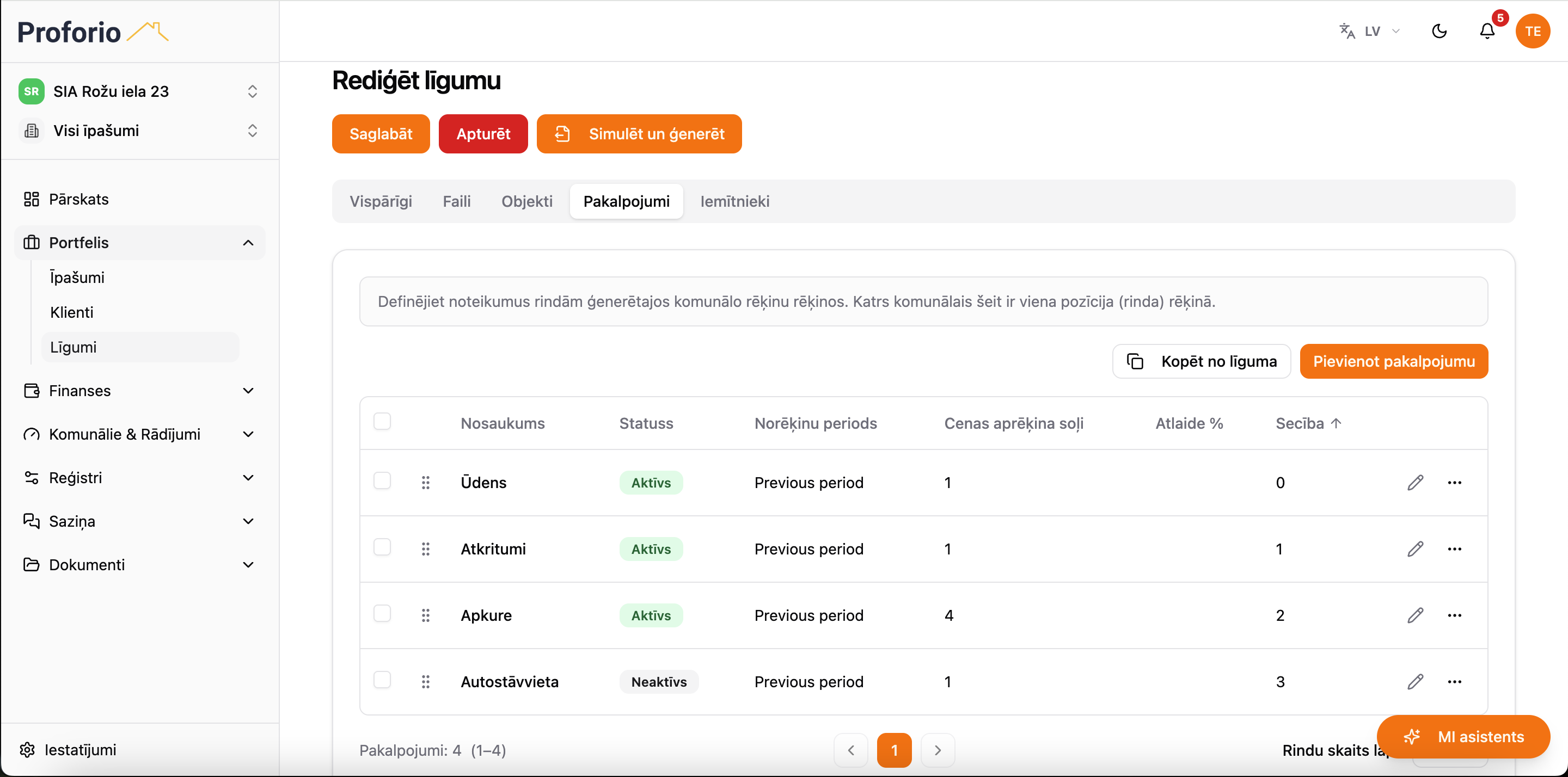This screenshot has height=777, width=1568.
Task: Toggle dark mode moon icon
Action: pyautogui.click(x=1439, y=31)
